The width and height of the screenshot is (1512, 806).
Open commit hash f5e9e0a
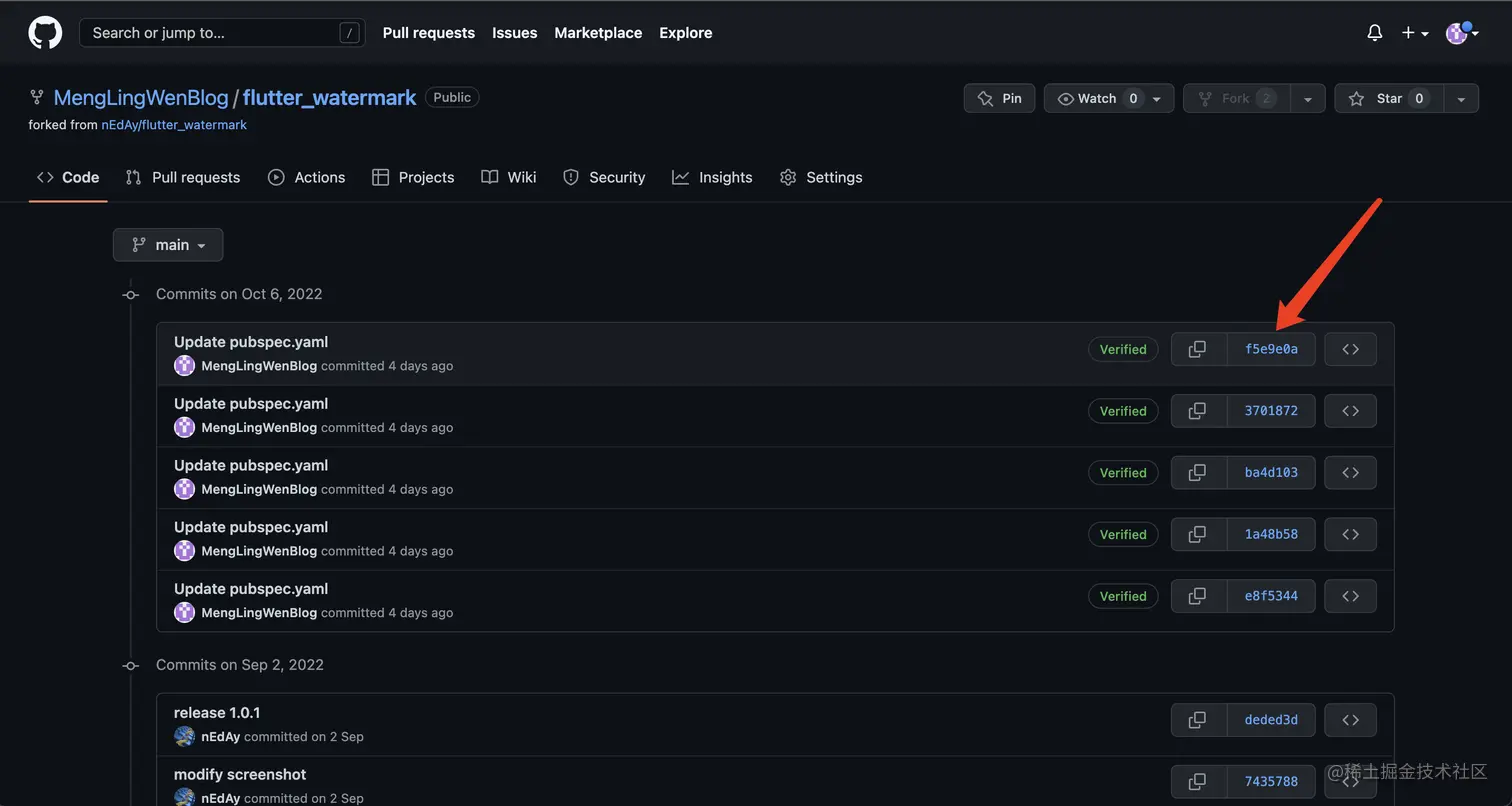(x=1271, y=349)
